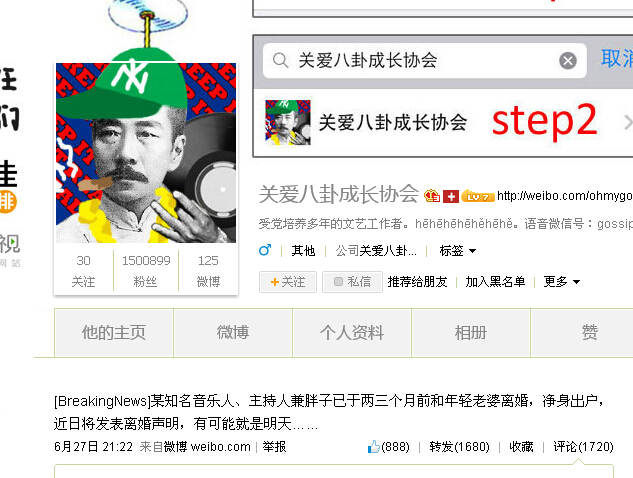Expand the 标签 dropdown
The width and height of the screenshot is (633, 478).
click(x=457, y=251)
